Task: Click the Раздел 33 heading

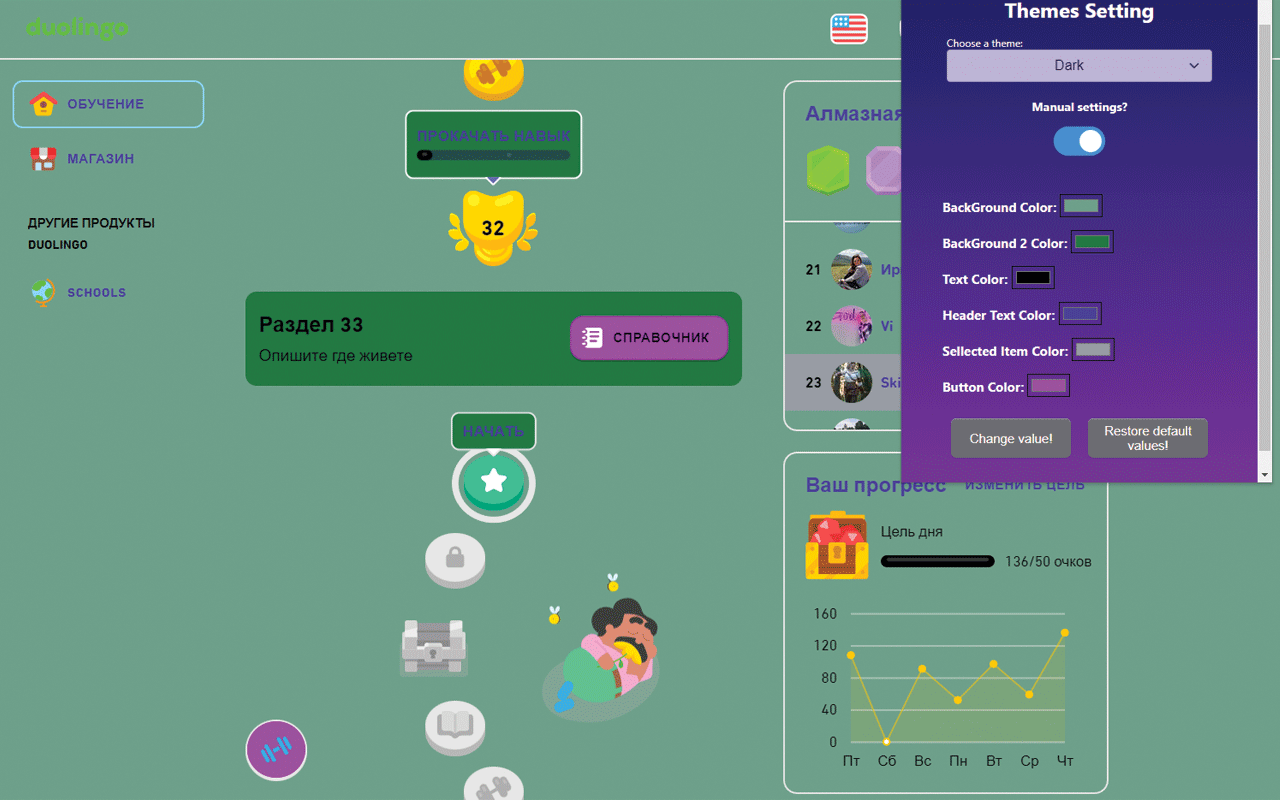Action: tap(311, 325)
